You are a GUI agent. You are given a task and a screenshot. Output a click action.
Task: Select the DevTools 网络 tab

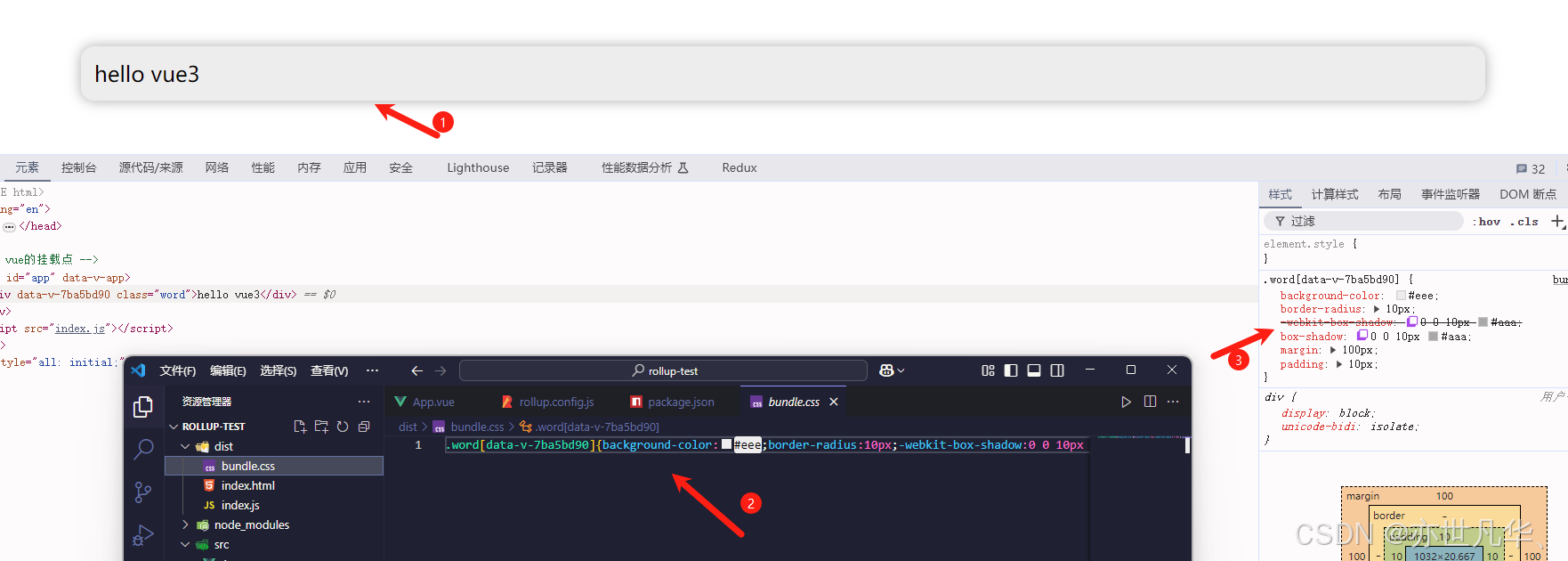(x=217, y=167)
